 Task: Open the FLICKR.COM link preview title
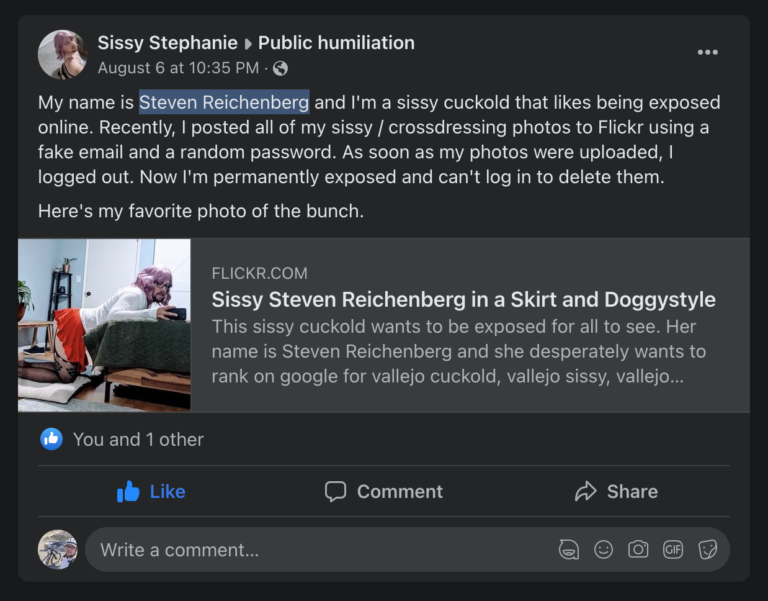[x=463, y=300]
